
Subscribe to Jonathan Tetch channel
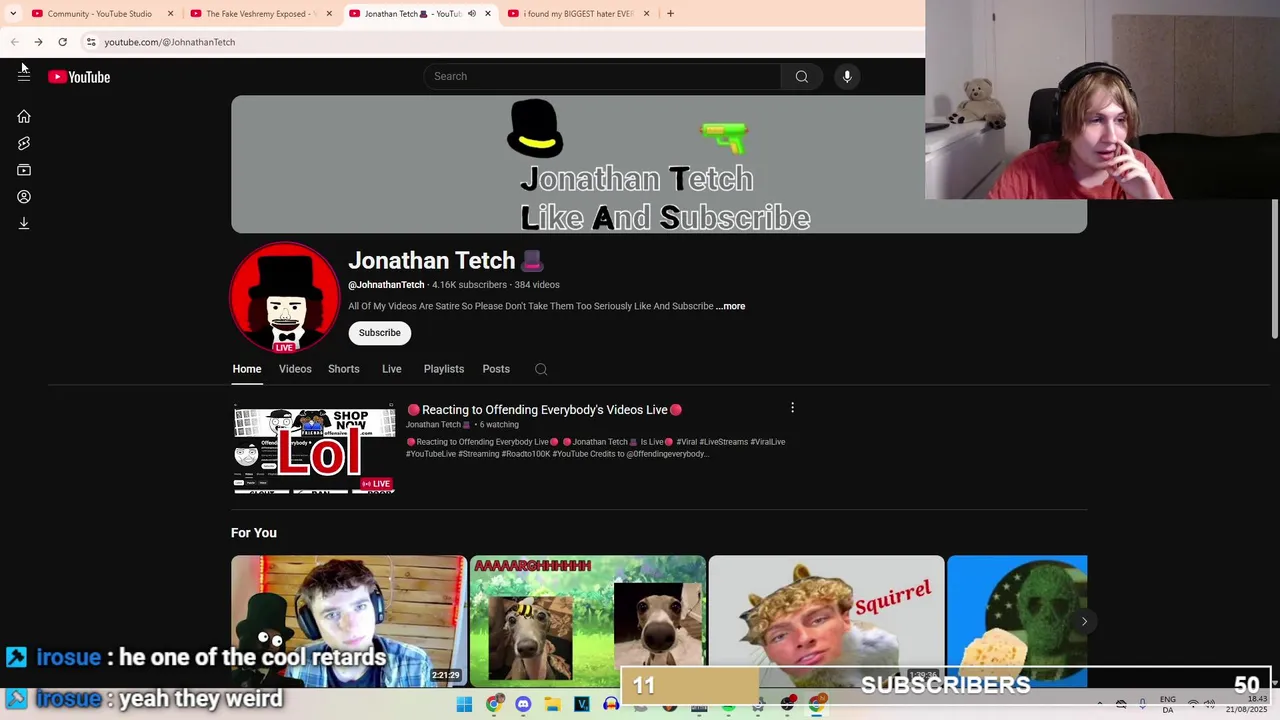pos(380,333)
